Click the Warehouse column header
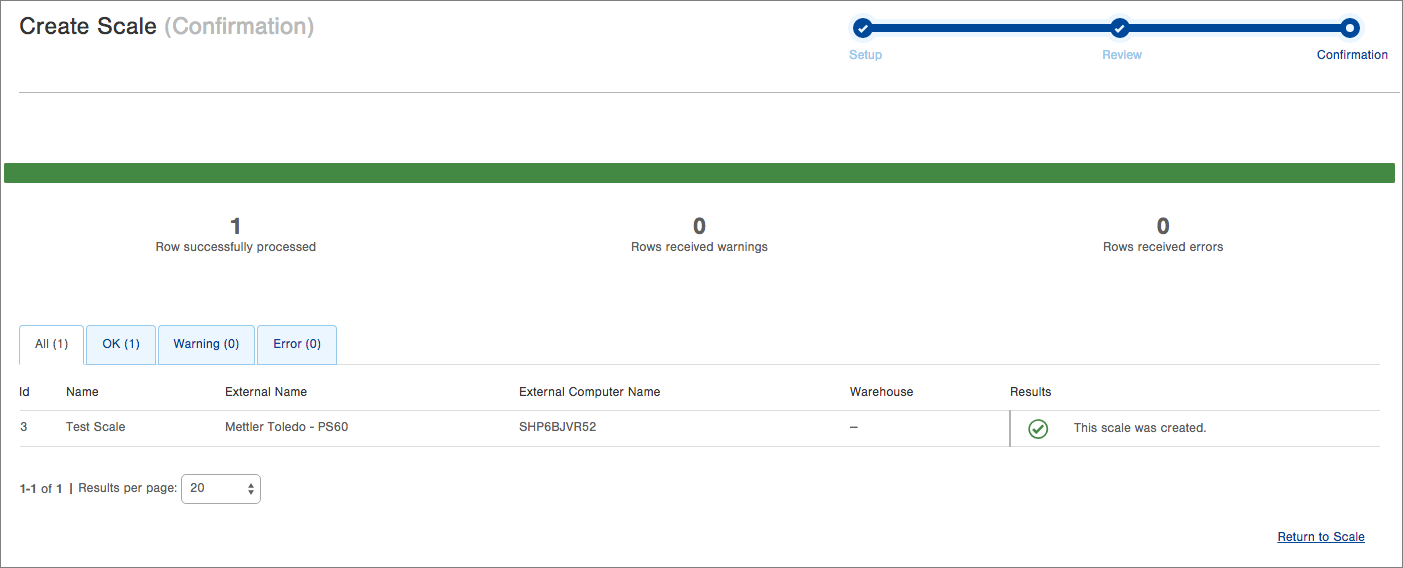Viewport: 1403px width, 568px height. [881, 392]
